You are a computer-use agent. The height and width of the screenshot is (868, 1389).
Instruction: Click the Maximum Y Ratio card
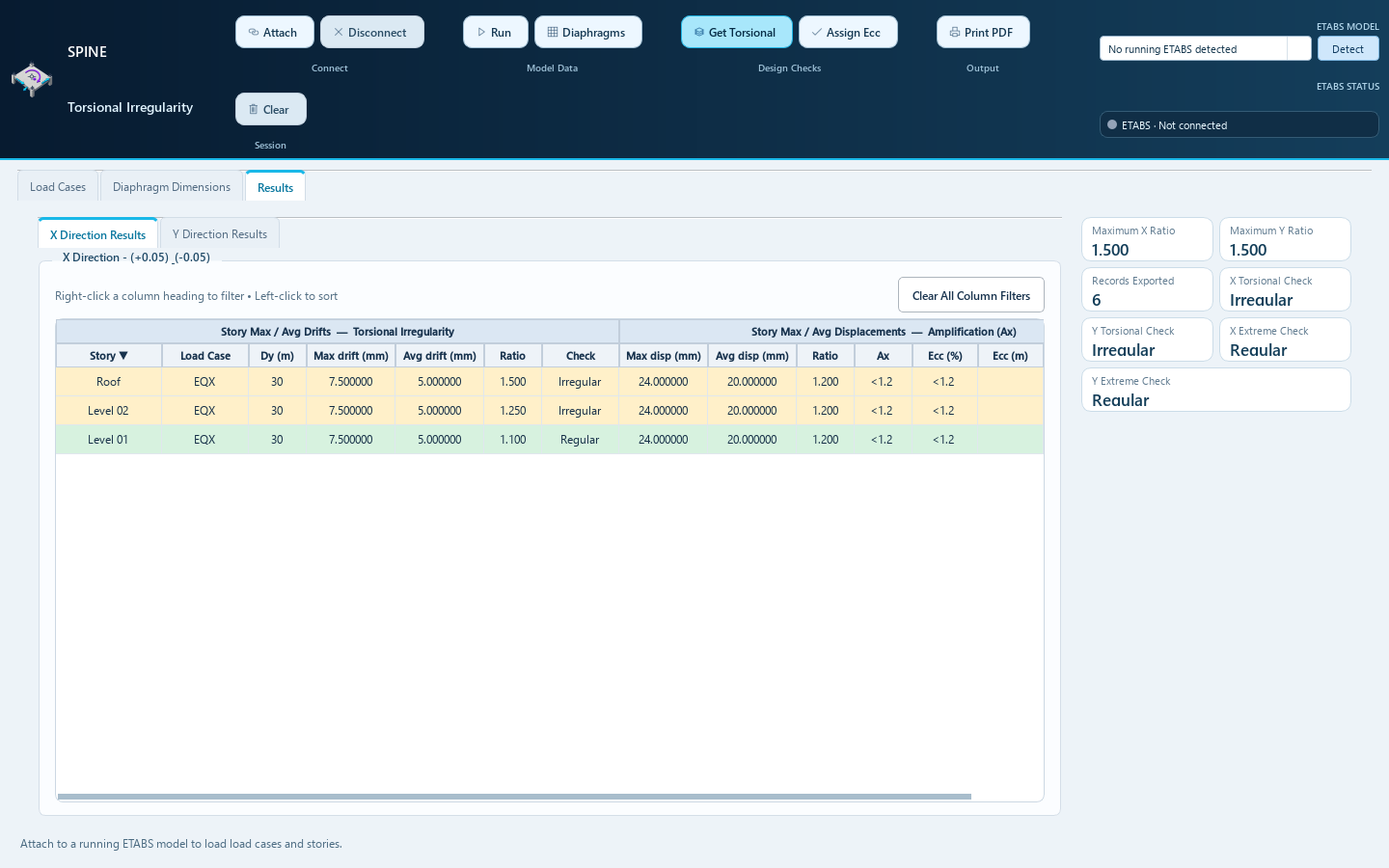[1285, 239]
